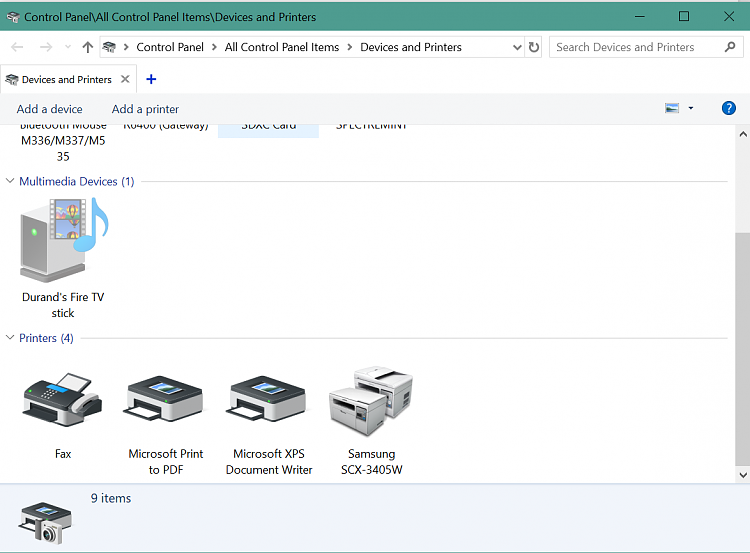
Task: Click All Control Panel Items breadcrumb
Action: tap(282, 47)
